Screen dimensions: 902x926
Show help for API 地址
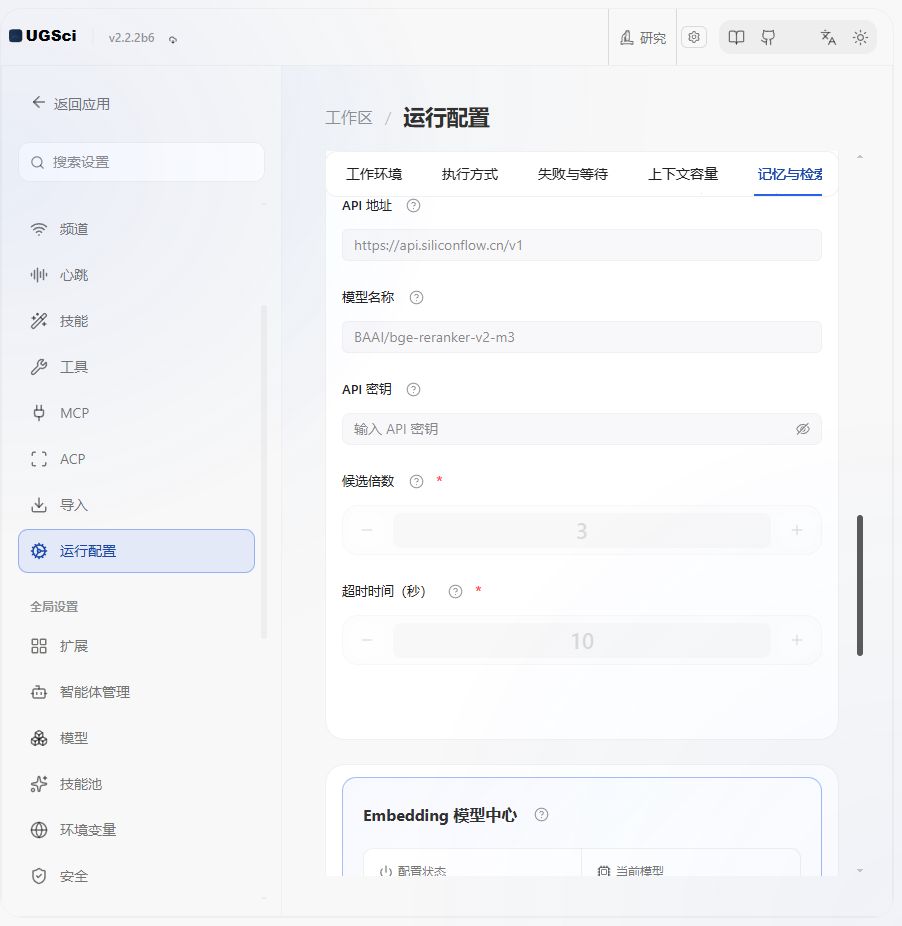point(413,206)
